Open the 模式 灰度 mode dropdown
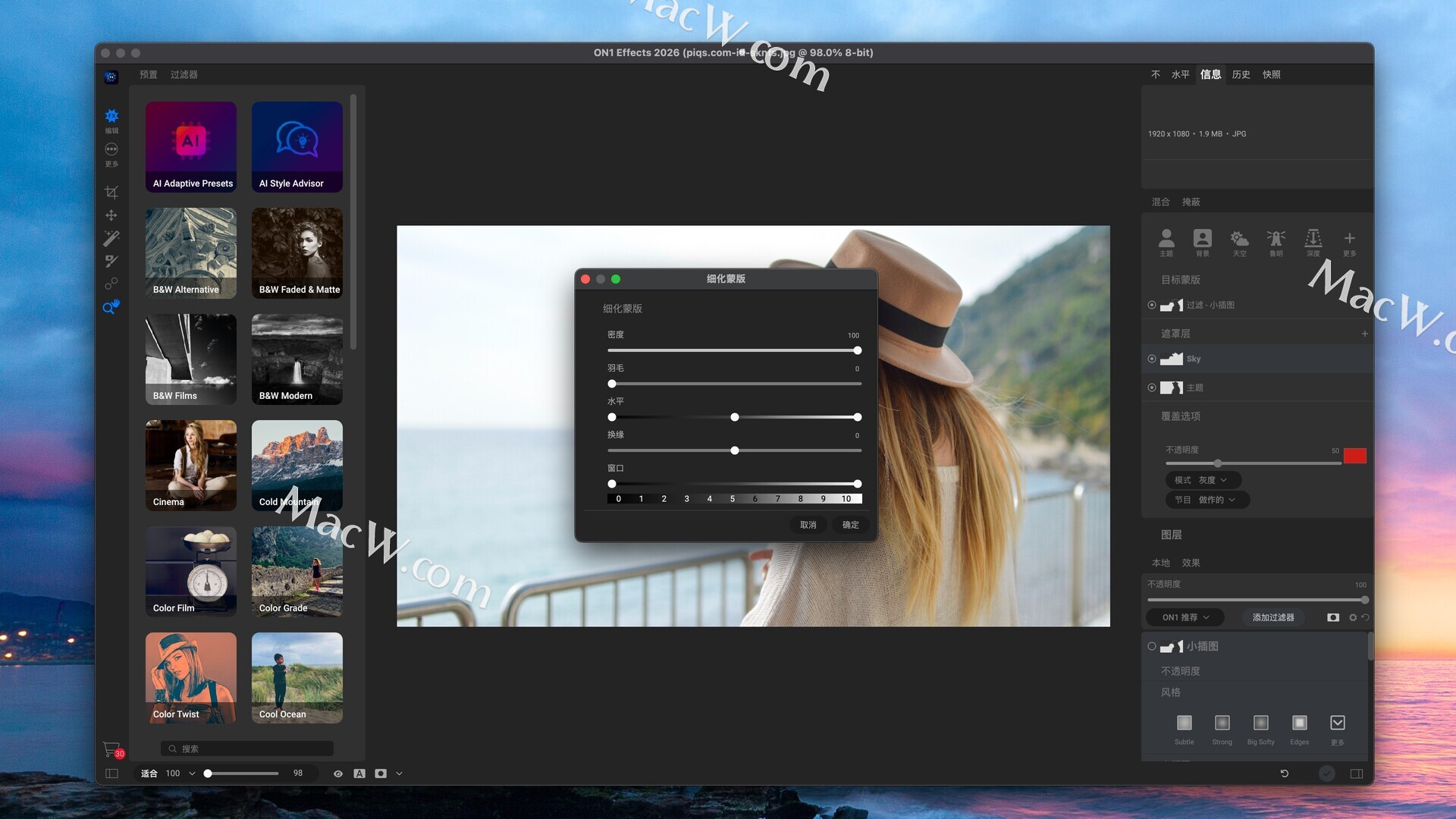This screenshot has width=1456, height=819. coord(1203,480)
